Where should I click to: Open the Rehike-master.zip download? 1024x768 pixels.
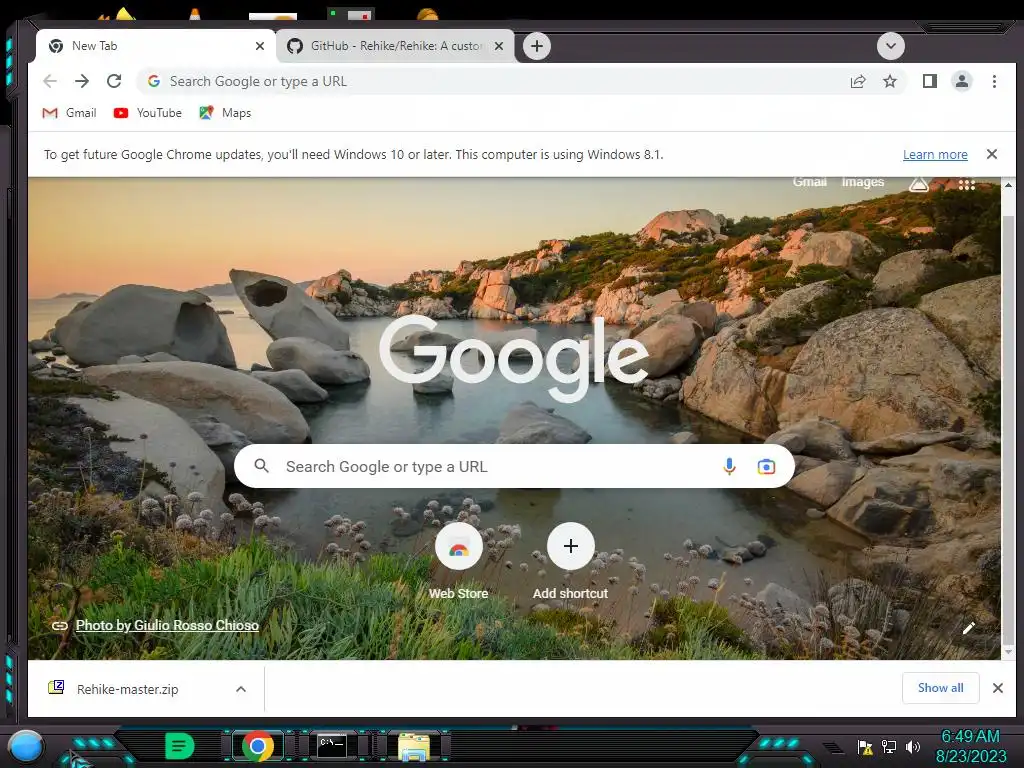pos(127,689)
